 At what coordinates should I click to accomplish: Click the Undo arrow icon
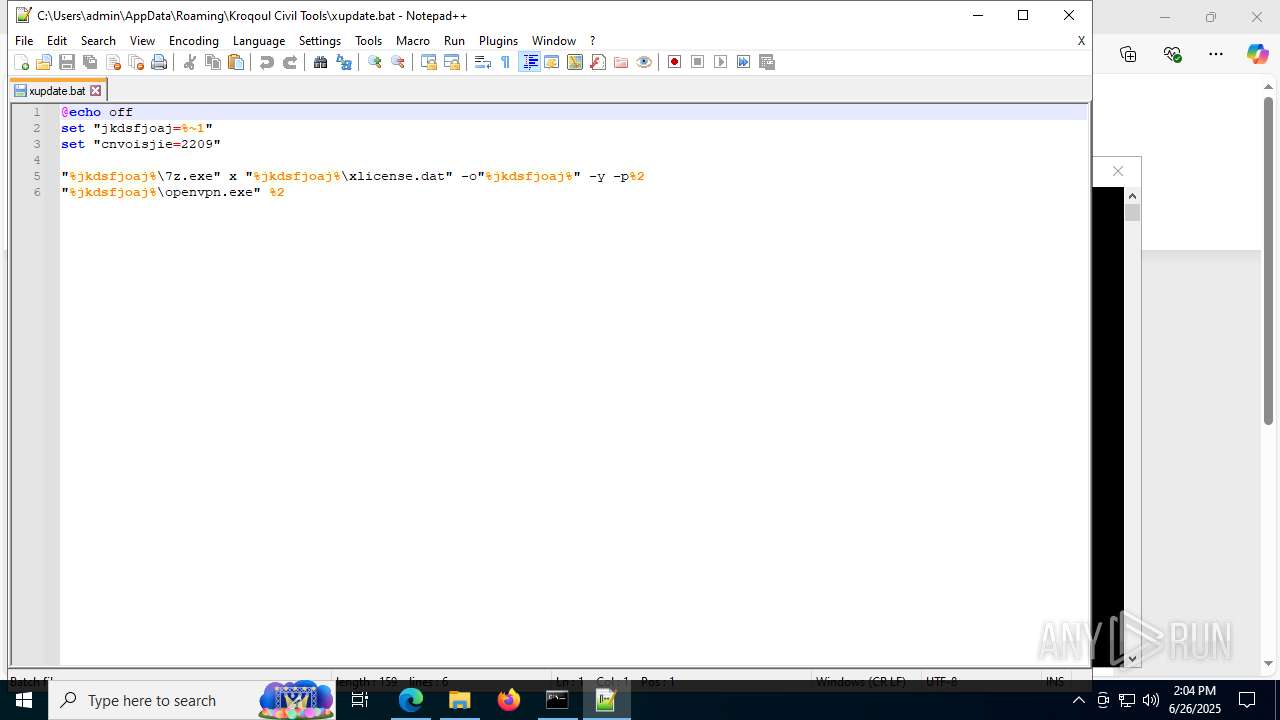[x=267, y=62]
